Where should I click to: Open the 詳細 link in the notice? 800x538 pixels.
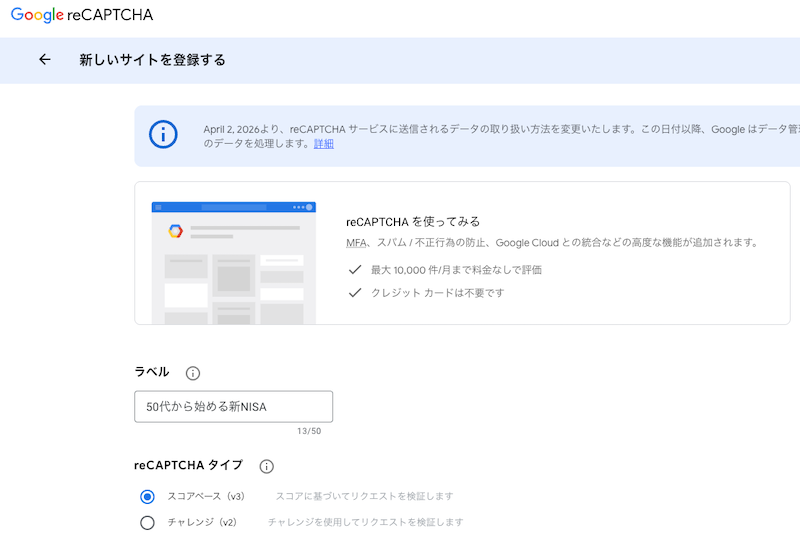coord(324,144)
